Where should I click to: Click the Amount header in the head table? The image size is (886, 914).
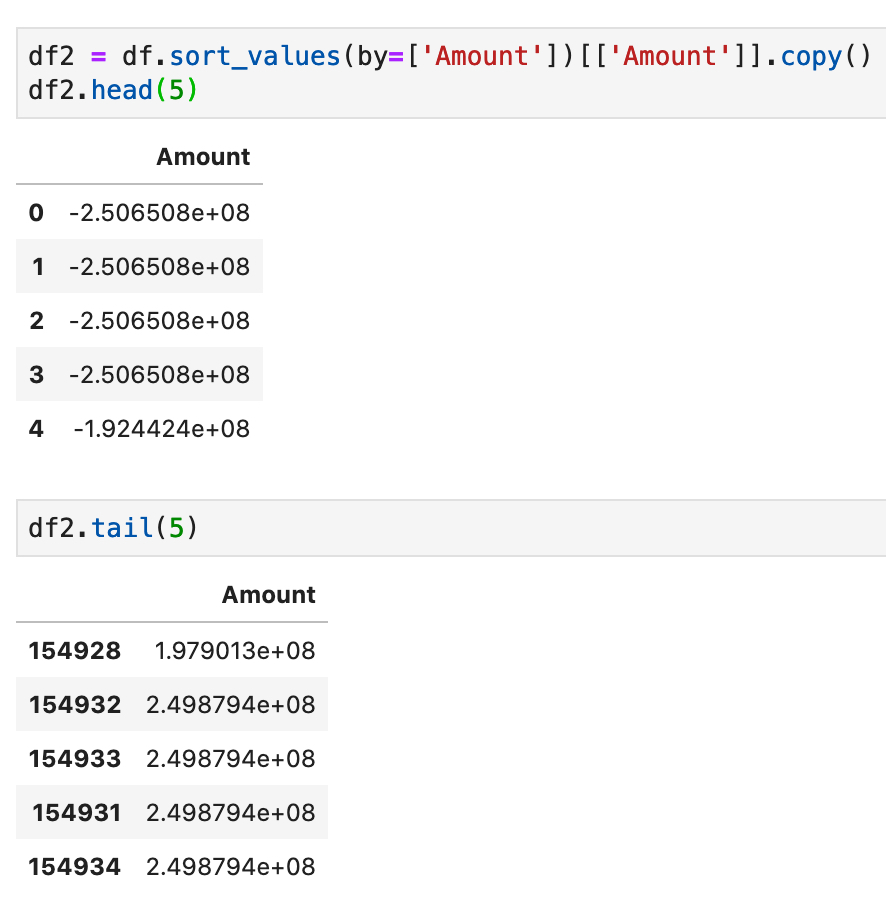tap(203, 157)
